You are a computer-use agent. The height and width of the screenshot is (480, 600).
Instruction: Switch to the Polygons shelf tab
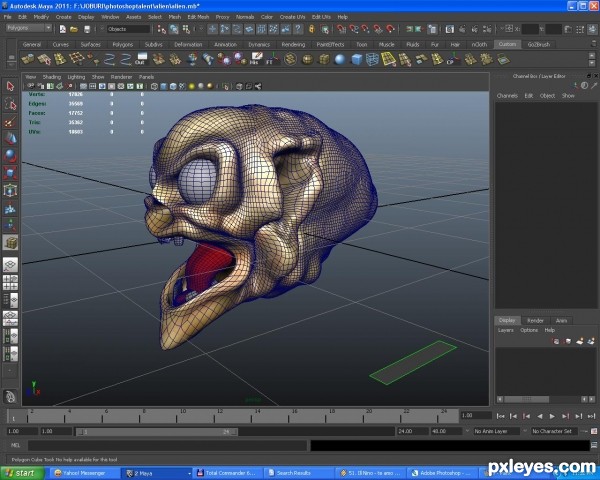point(122,44)
